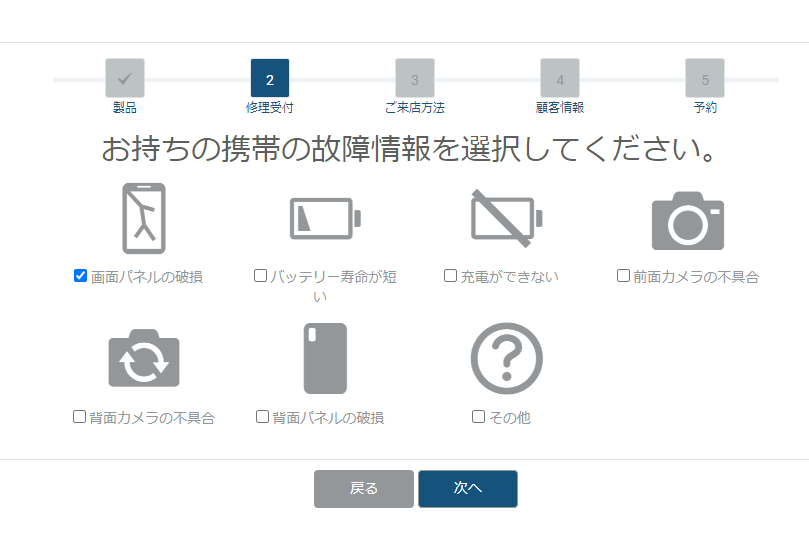Click the cracked screen panel icon

click(x=144, y=218)
